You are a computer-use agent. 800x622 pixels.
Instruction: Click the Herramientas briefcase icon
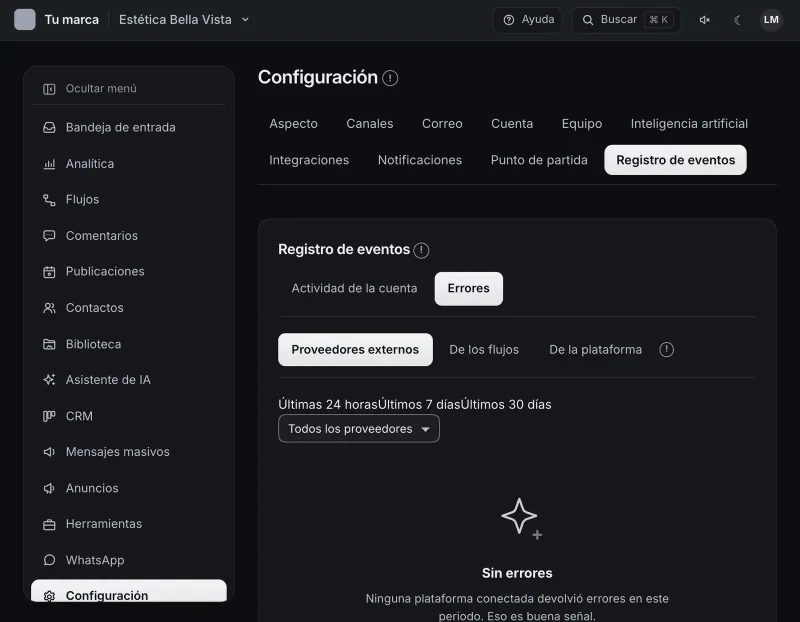coord(49,525)
